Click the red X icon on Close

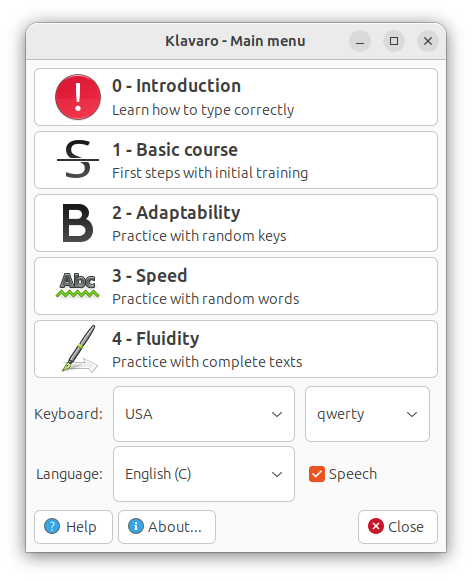(x=376, y=526)
